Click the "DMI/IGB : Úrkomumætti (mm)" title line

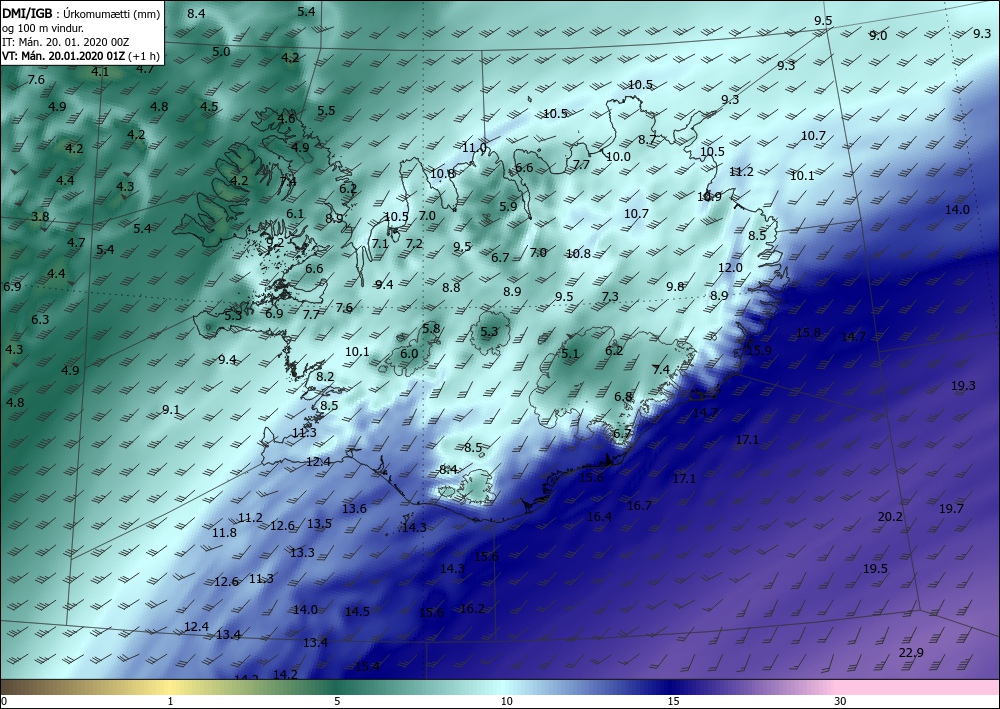[x=81, y=13]
